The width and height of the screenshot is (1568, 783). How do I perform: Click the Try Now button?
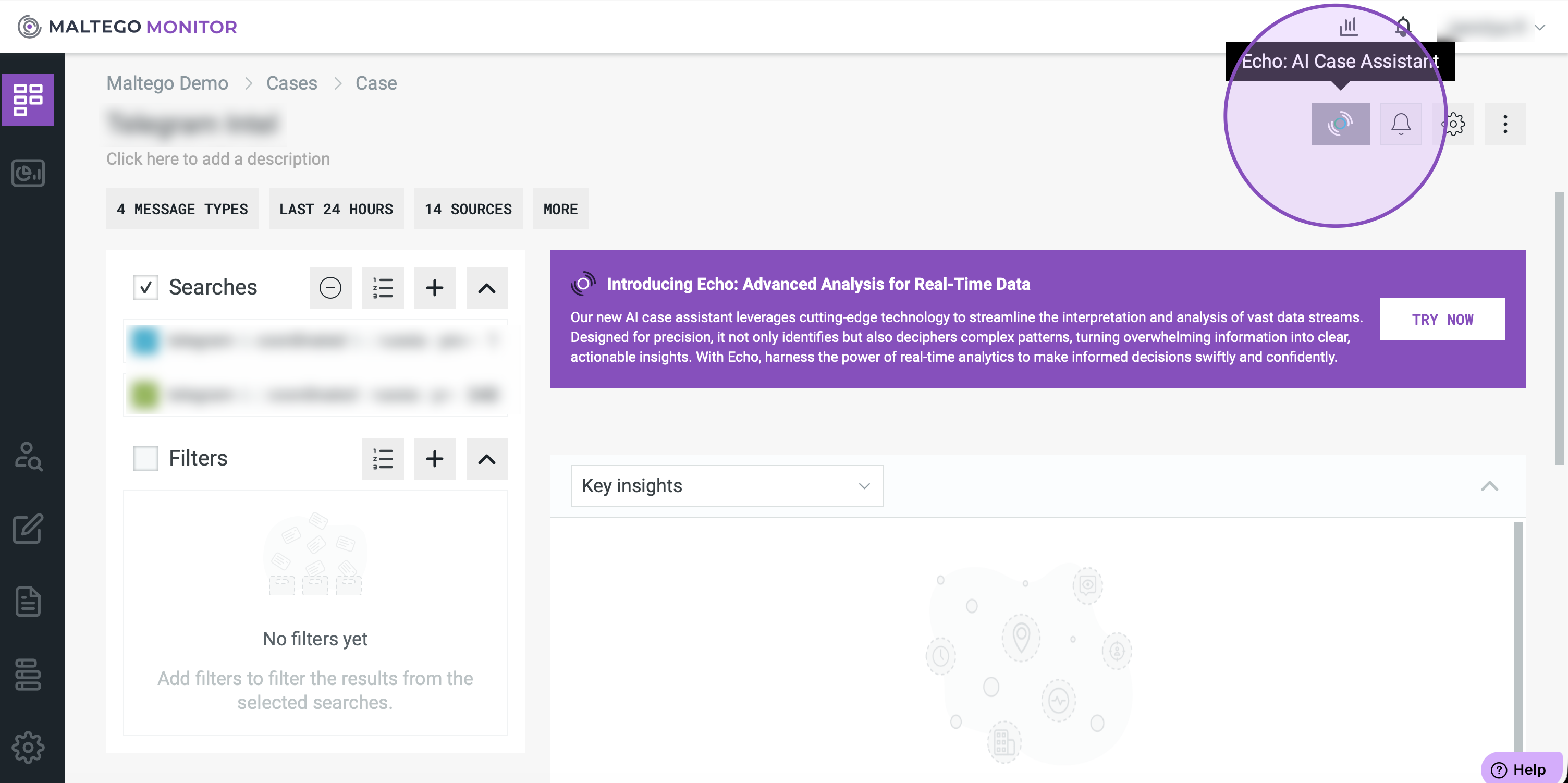click(1442, 319)
